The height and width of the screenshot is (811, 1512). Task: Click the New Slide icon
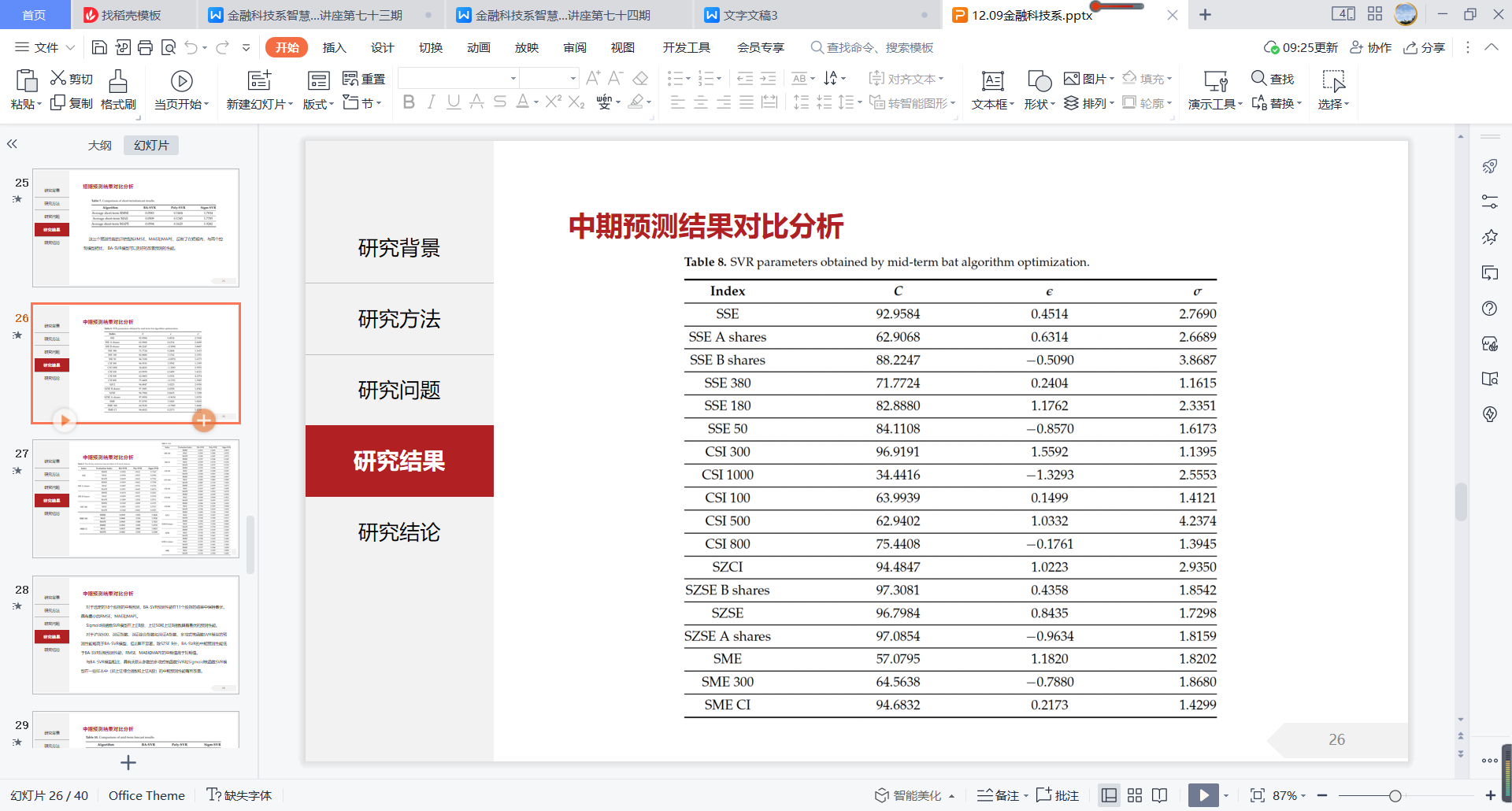[259, 80]
